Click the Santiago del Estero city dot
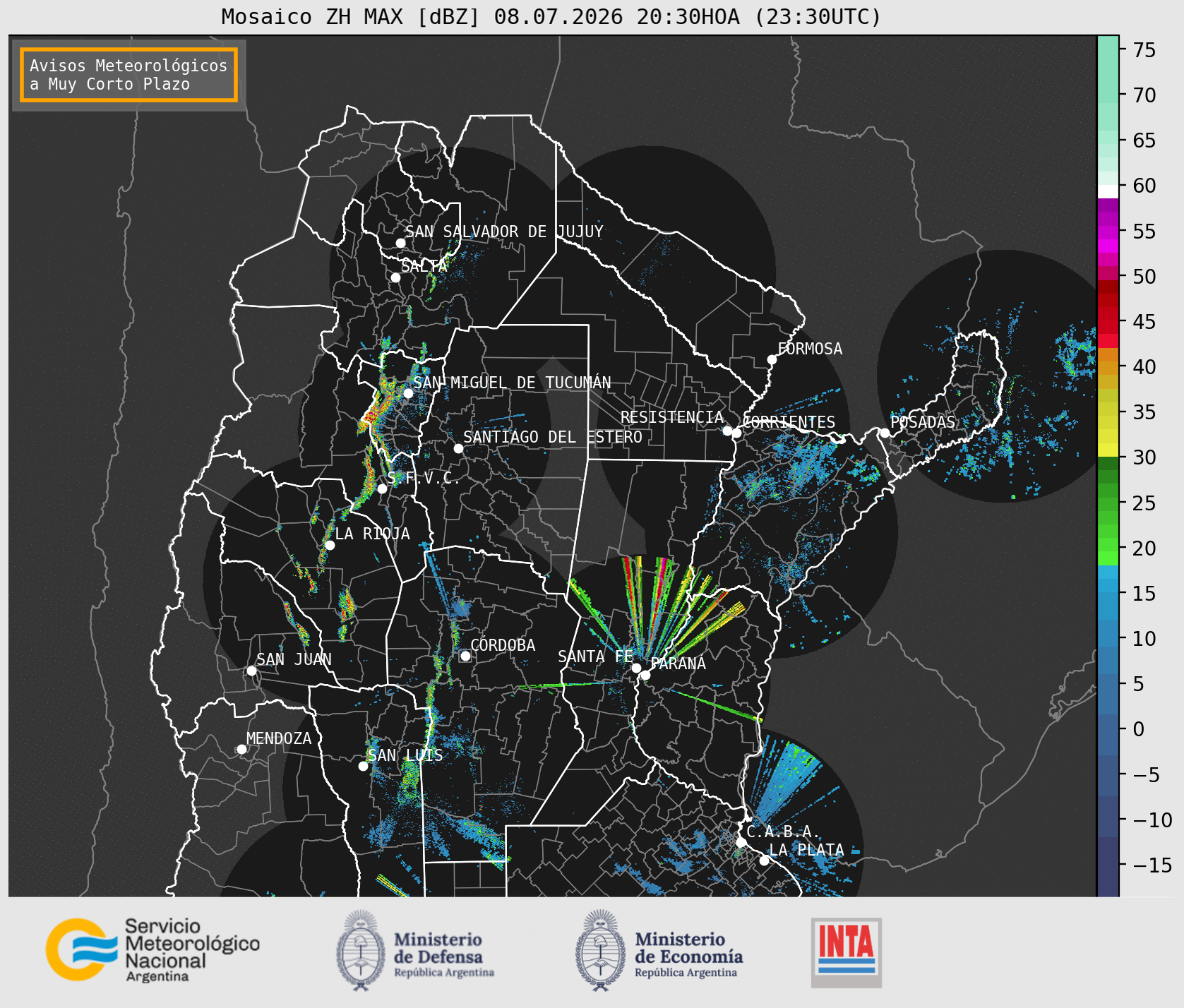1184x1008 pixels. point(458,448)
